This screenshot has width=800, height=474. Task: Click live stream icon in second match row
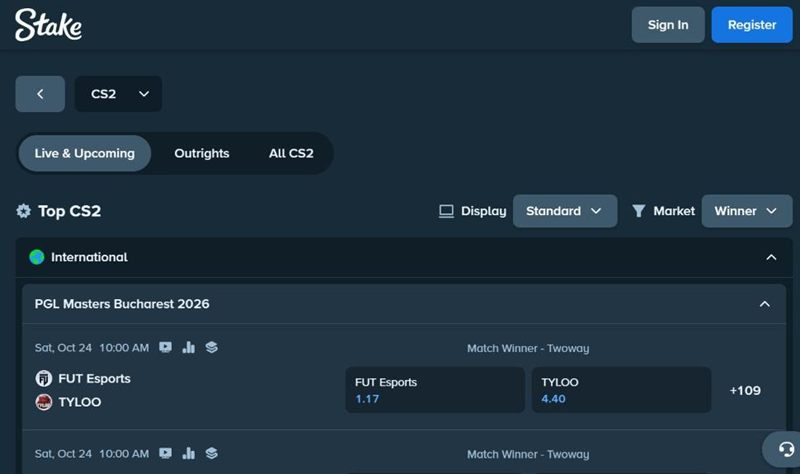(x=165, y=453)
